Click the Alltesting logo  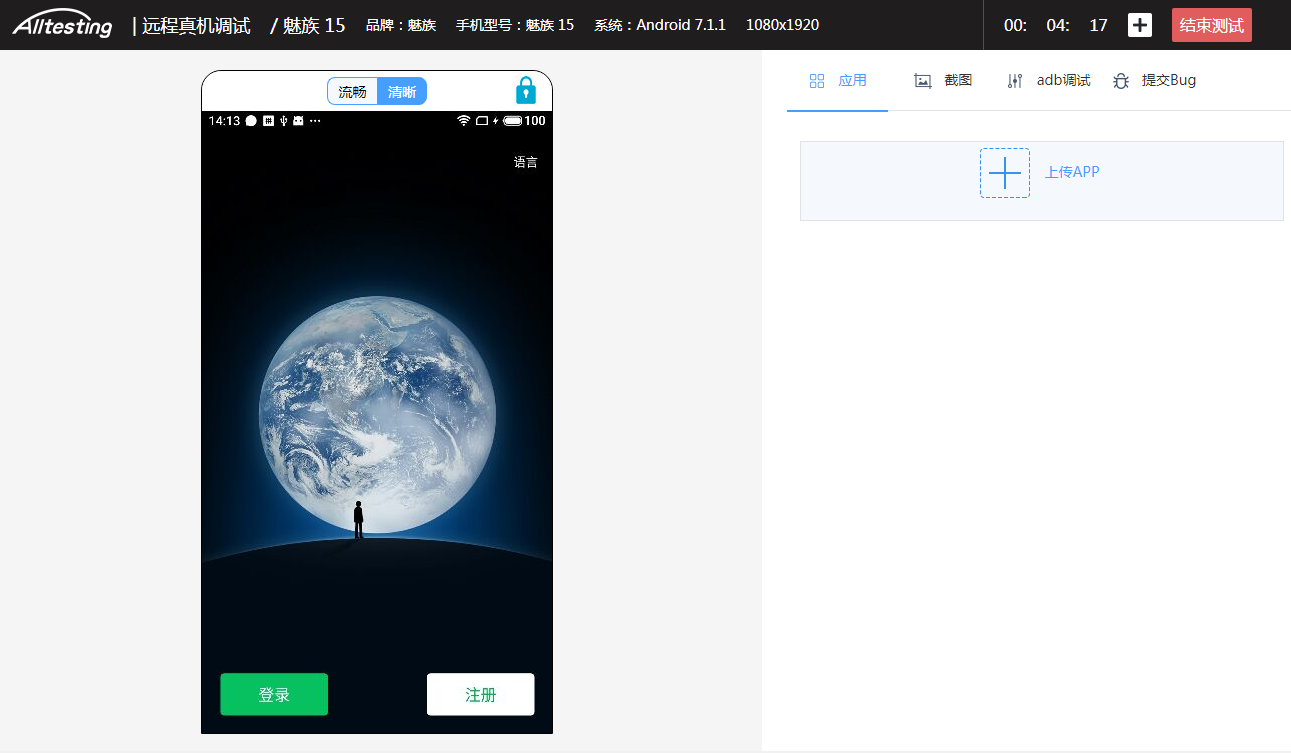click(x=62, y=24)
